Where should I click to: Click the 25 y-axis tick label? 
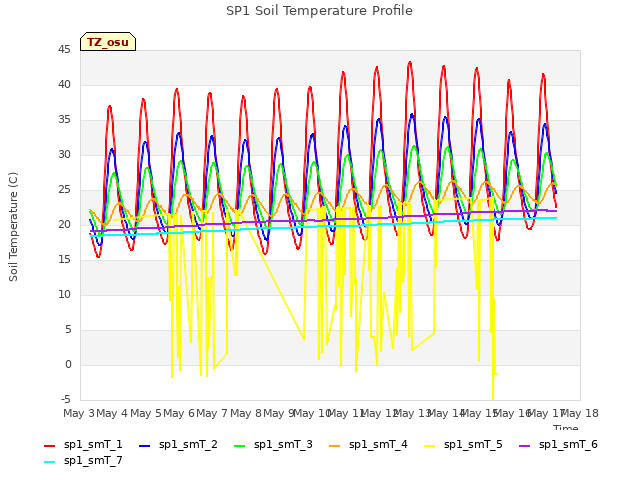click(64, 190)
